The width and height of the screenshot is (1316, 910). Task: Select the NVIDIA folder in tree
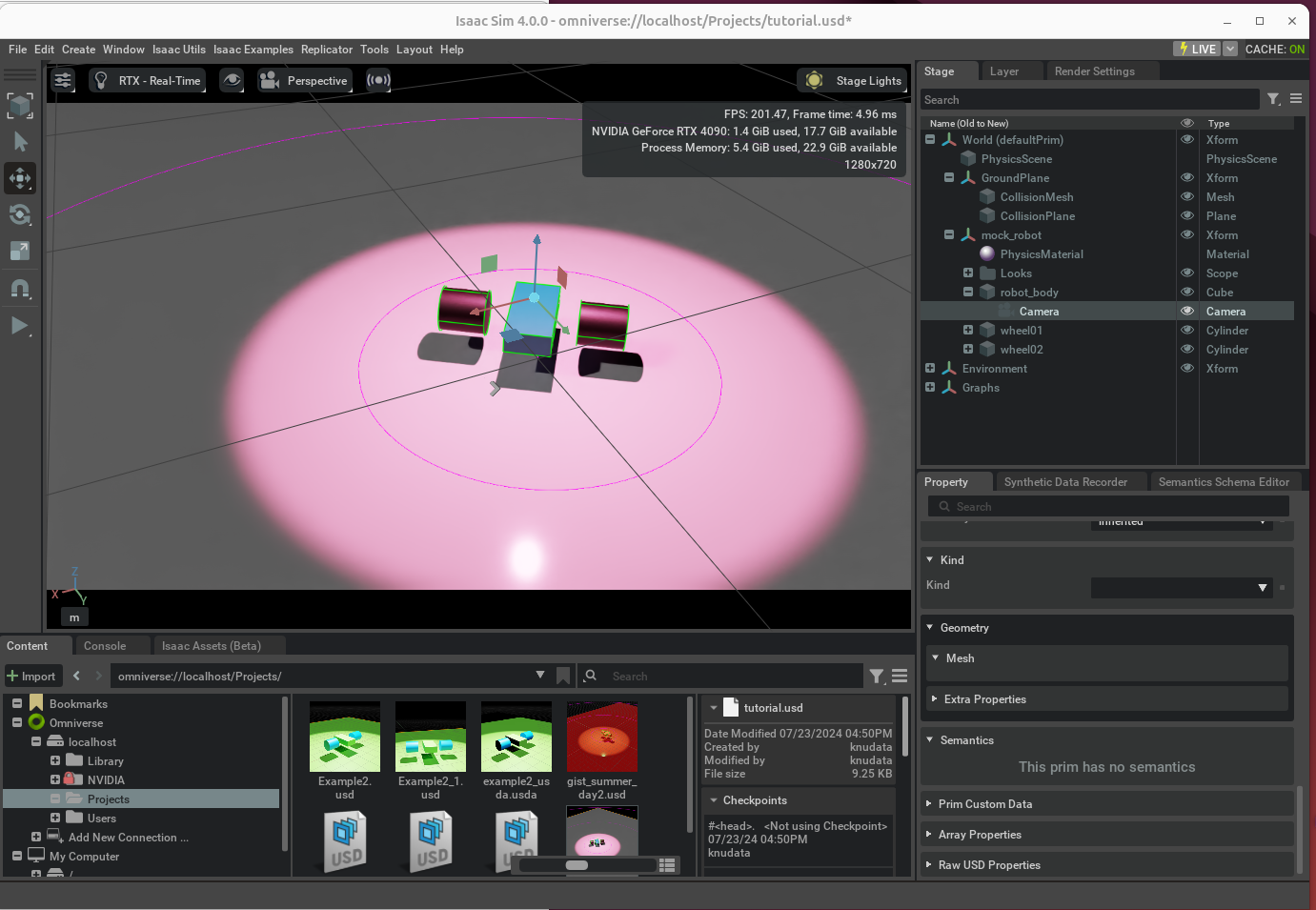click(x=106, y=780)
